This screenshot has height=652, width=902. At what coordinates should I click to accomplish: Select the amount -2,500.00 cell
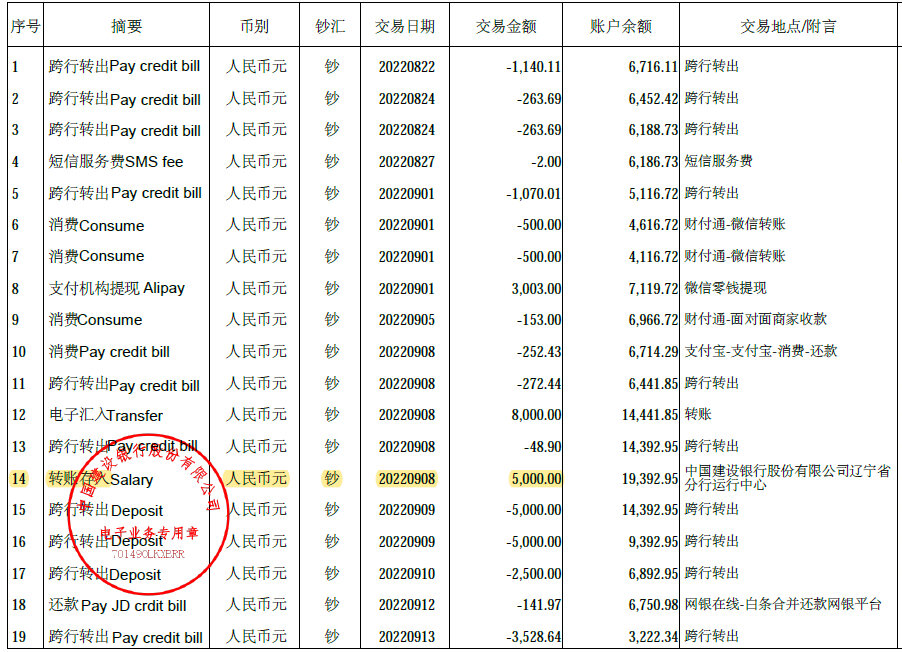click(x=533, y=574)
